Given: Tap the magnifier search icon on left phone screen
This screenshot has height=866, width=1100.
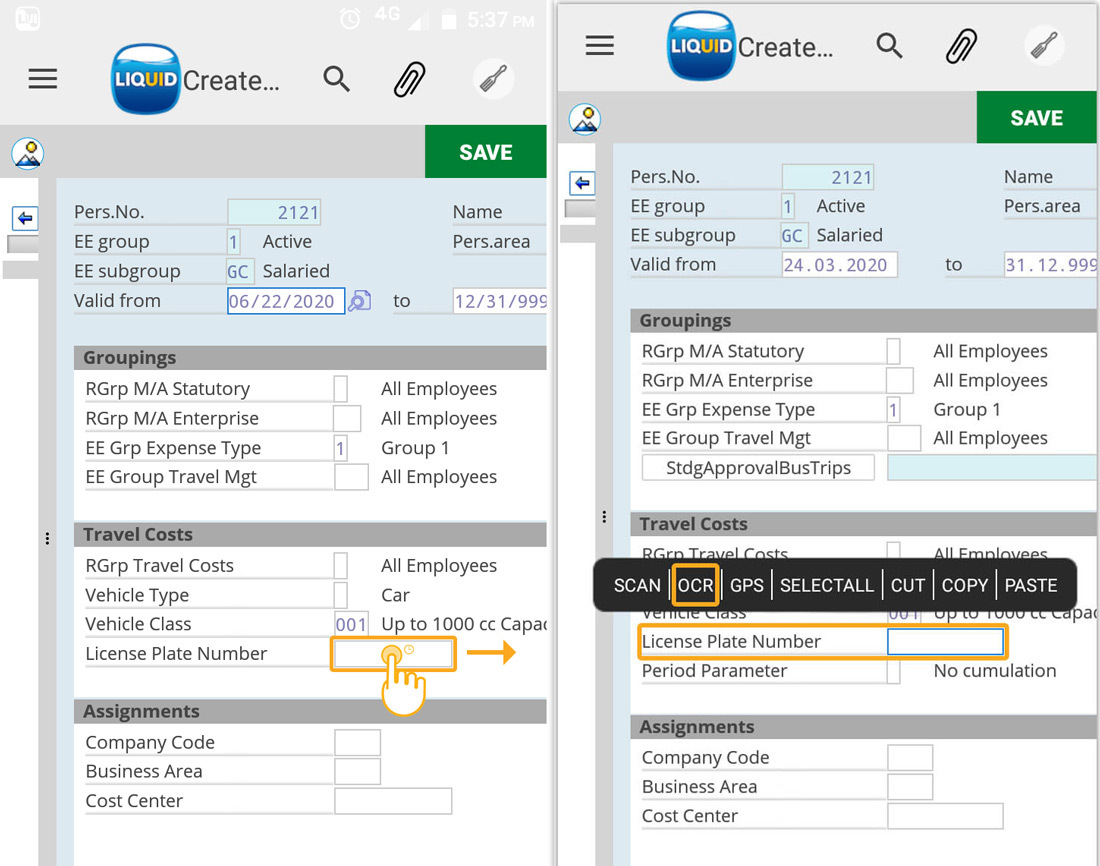Looking at the screenshot, I should point(337,79).
